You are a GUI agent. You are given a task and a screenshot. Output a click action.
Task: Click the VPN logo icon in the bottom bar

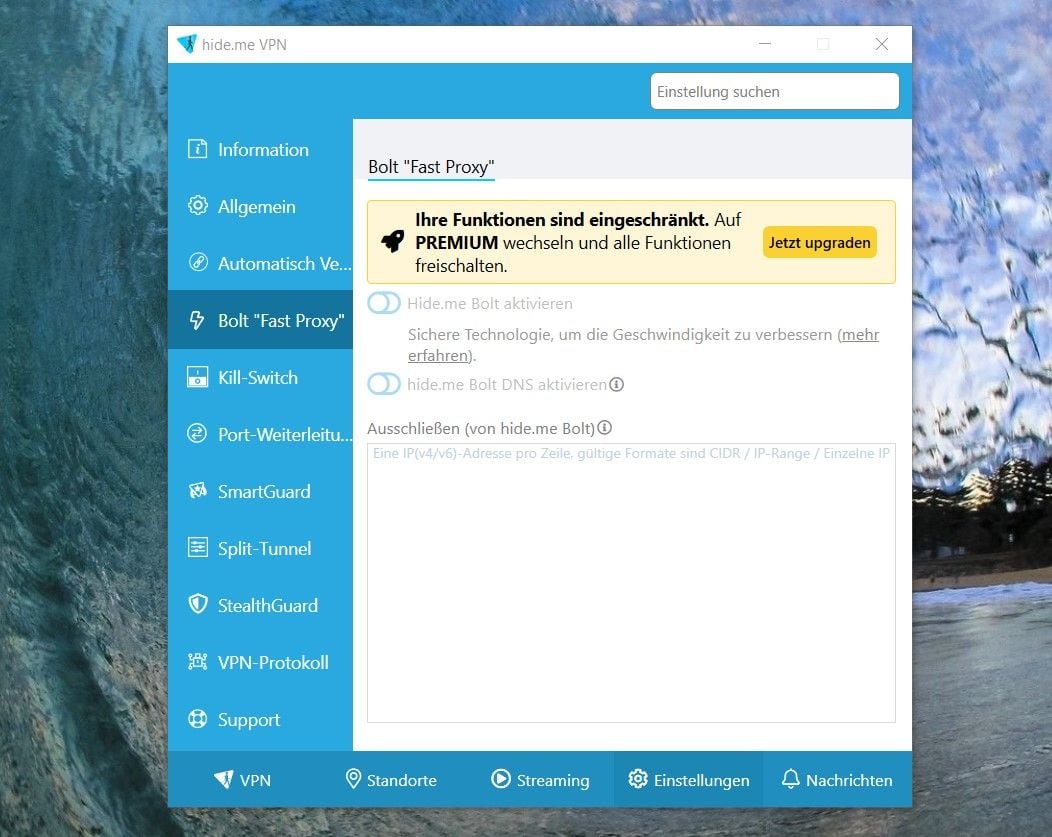[x=223, y=779]
